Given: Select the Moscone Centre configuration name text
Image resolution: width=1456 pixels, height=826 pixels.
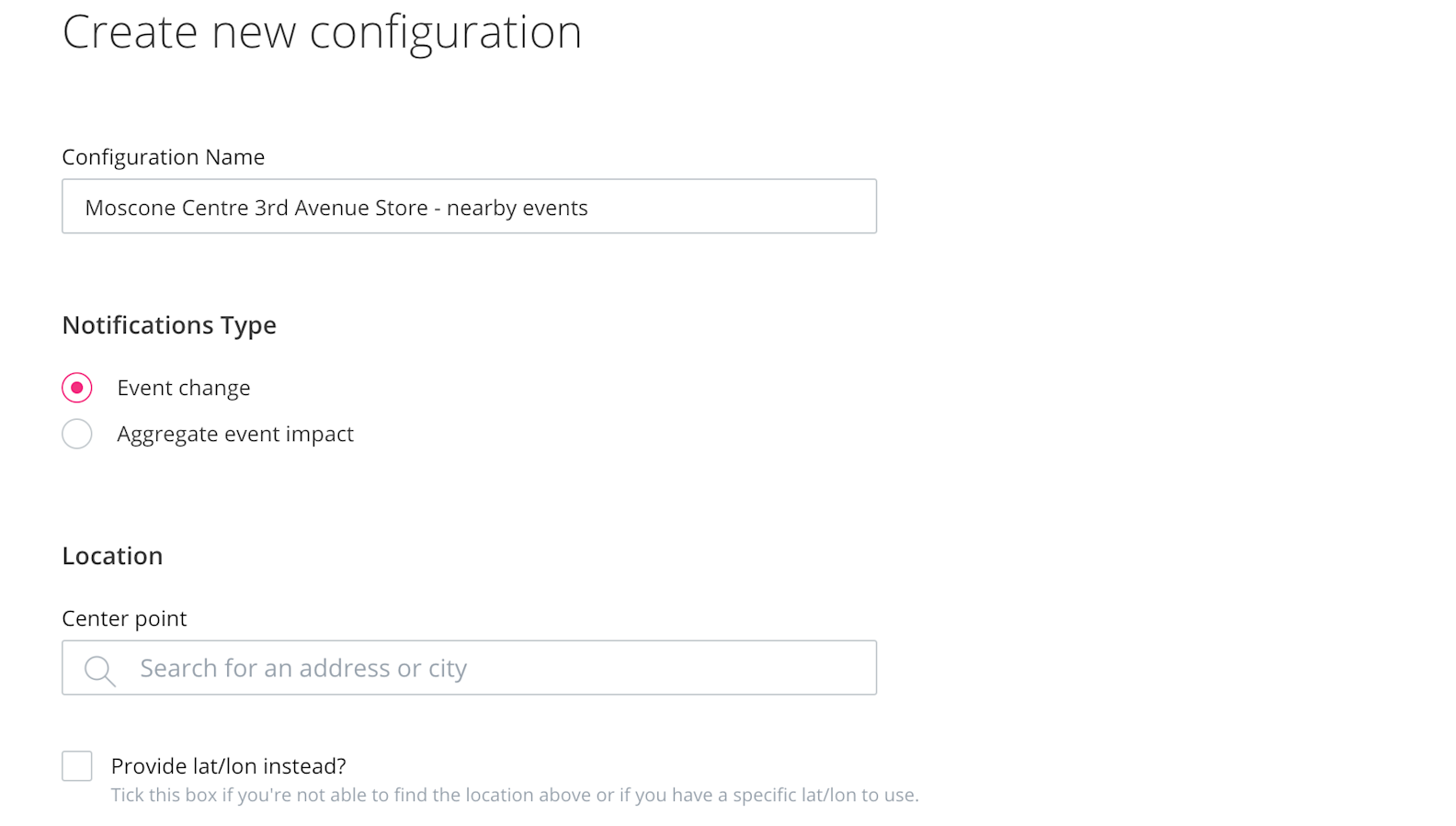Looking at the screenshot, I should click(336, 207).
